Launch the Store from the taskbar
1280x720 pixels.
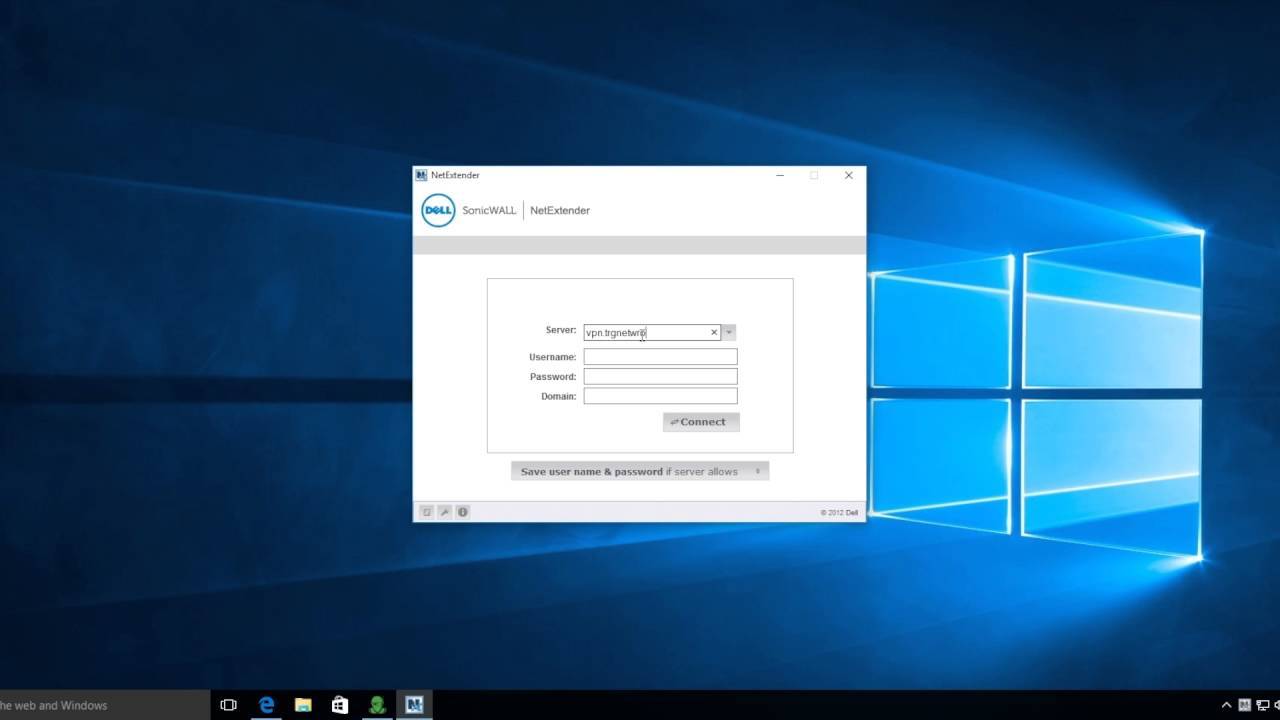point(340,705)
